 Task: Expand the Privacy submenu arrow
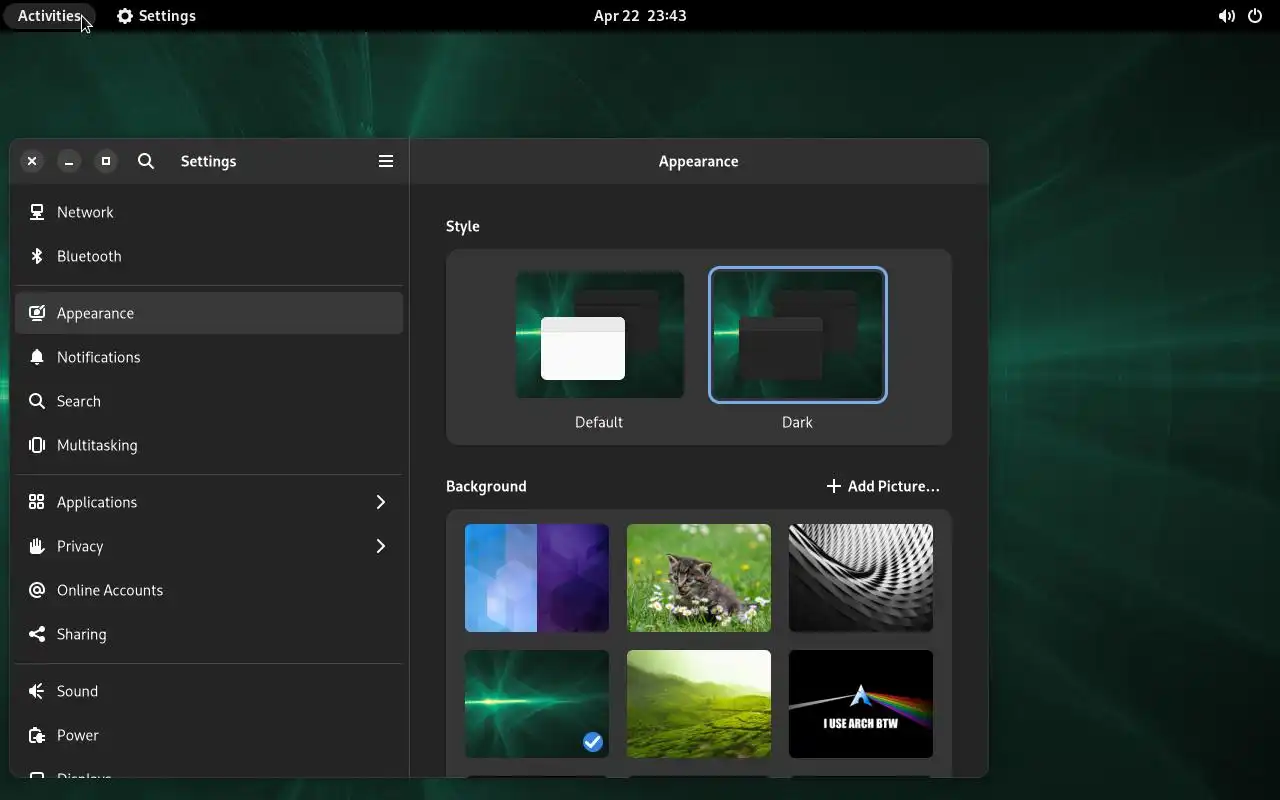(380, 546)
